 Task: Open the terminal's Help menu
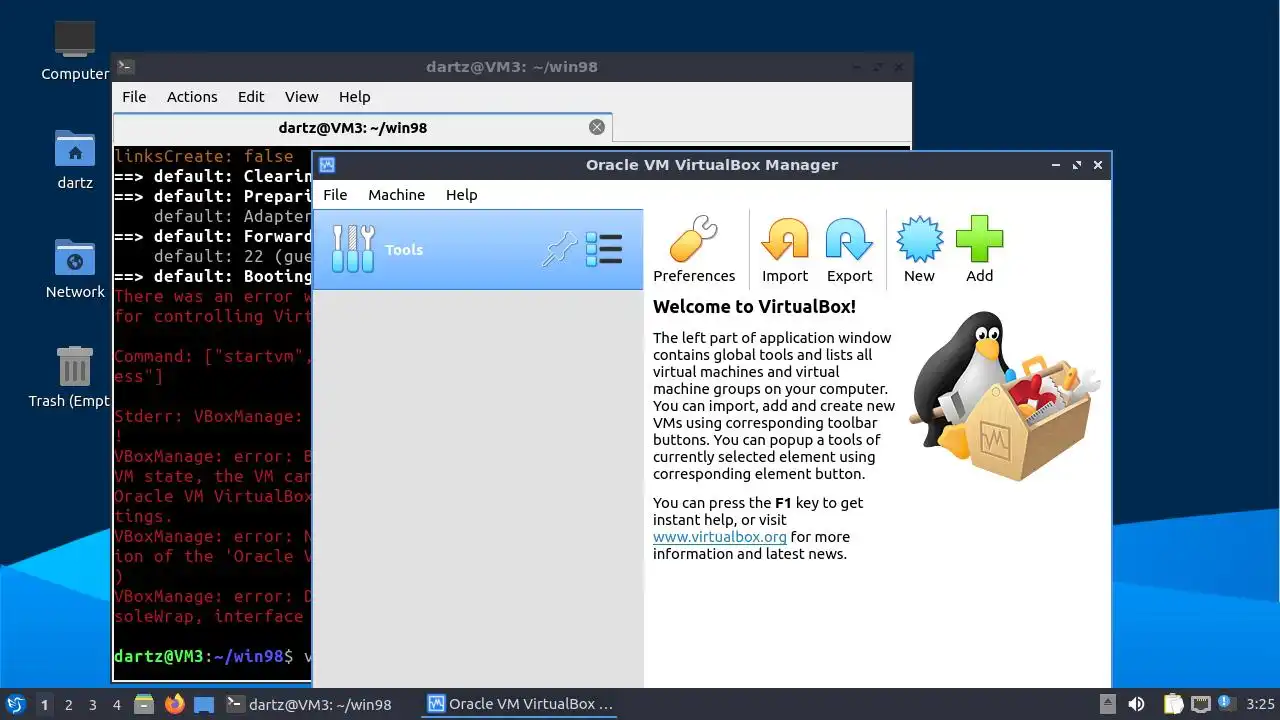click(354, 97)
